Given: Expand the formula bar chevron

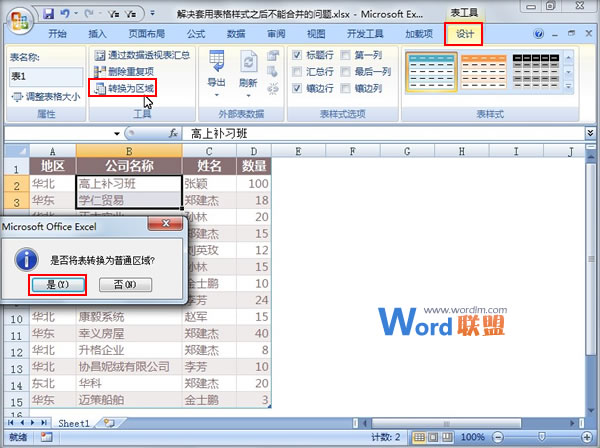Looking at the screenshot, I should point(590,133).
